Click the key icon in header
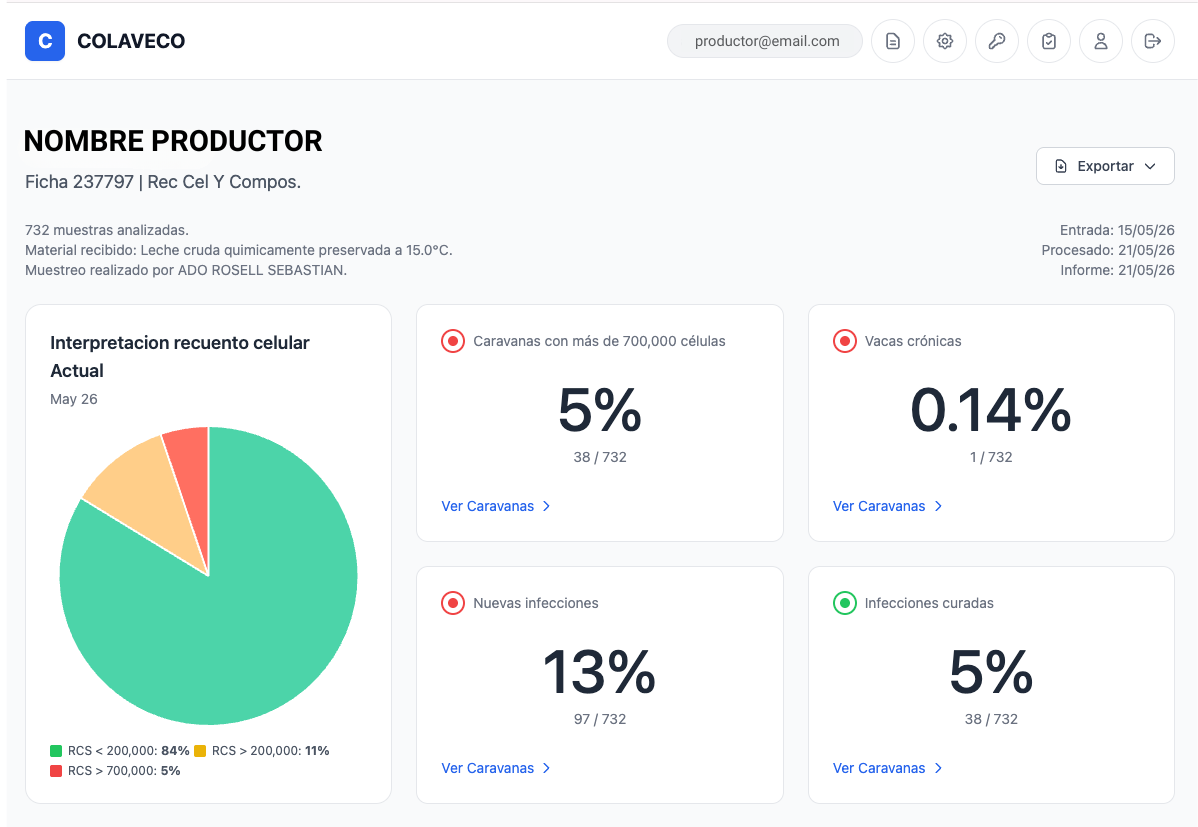1198x827 pixels. coord(997,41)
